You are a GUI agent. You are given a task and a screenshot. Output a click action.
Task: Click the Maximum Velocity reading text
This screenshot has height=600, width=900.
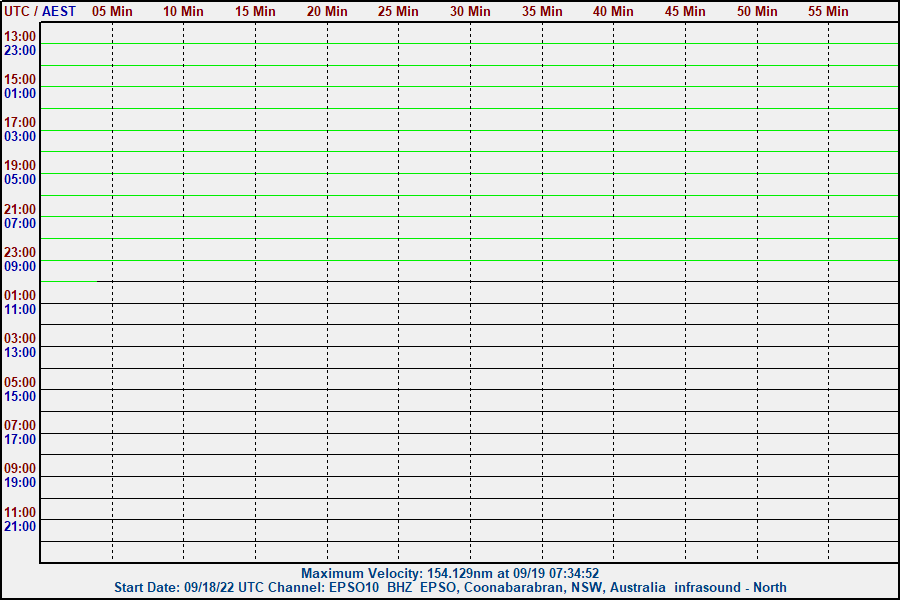coord(450,573)
